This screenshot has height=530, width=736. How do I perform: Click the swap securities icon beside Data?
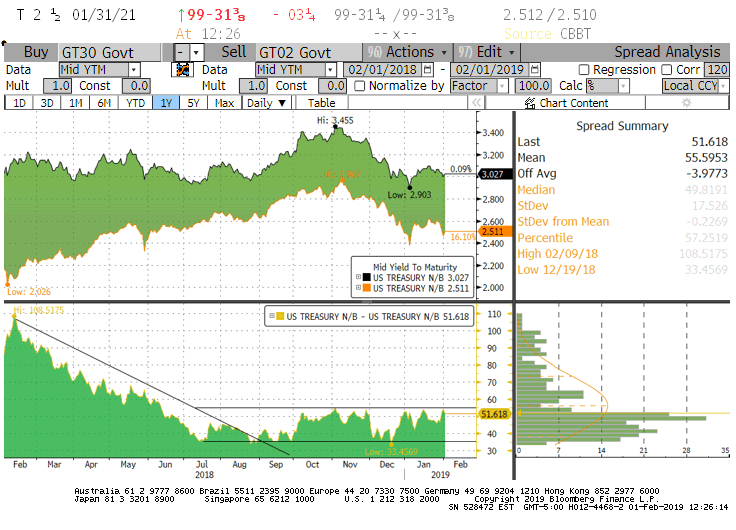182,70
